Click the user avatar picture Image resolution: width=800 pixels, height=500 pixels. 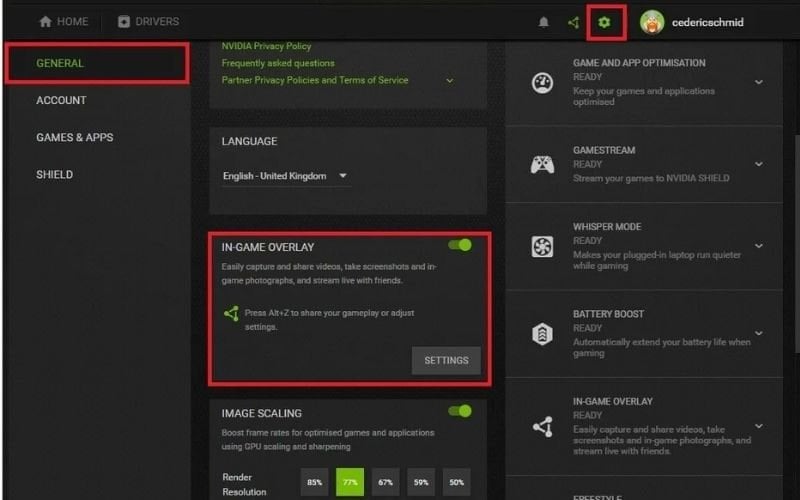tap(652, 22)
